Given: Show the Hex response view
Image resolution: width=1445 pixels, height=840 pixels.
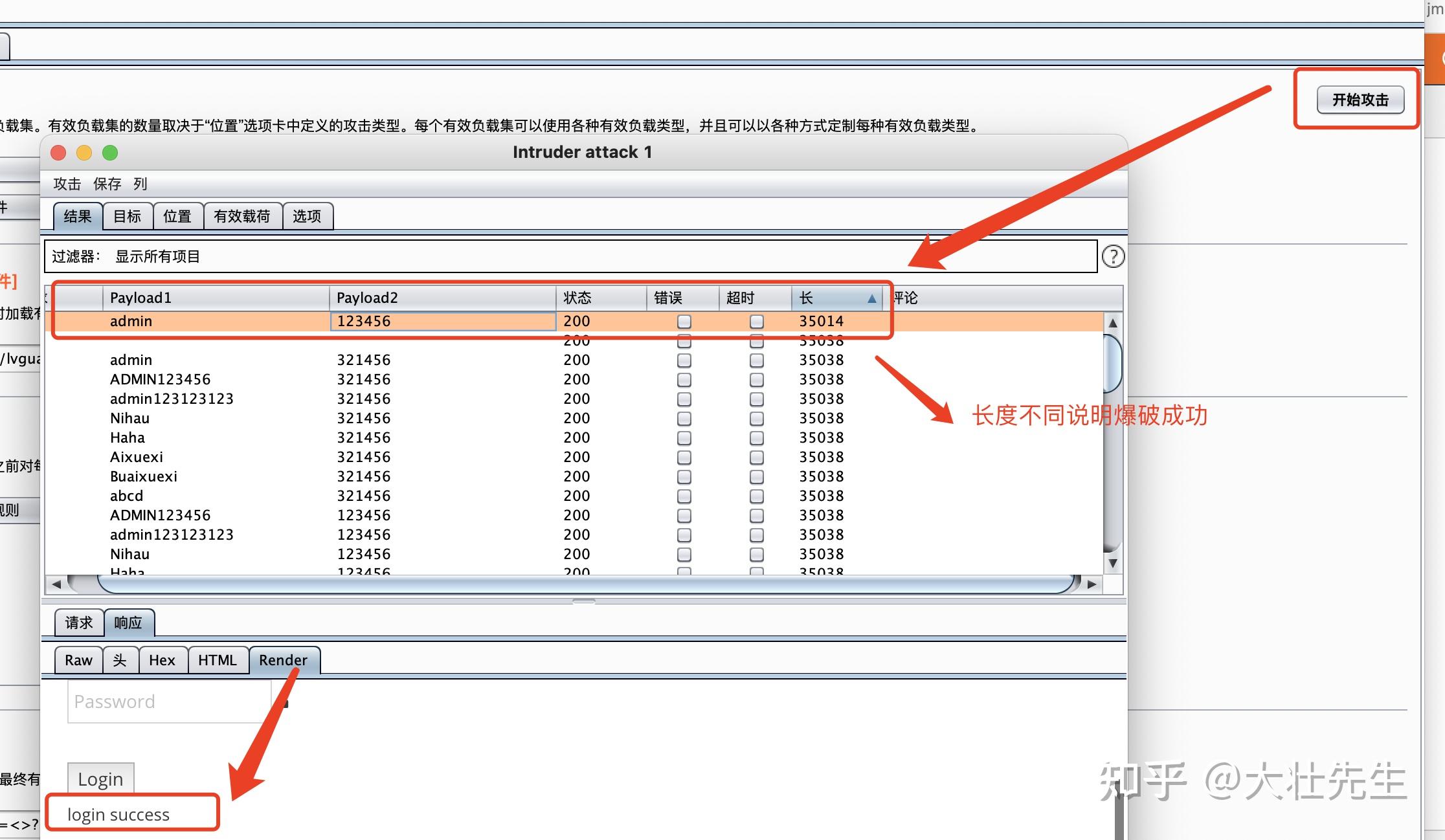Looking at the screenshot, I should click(x=162, y=660).
